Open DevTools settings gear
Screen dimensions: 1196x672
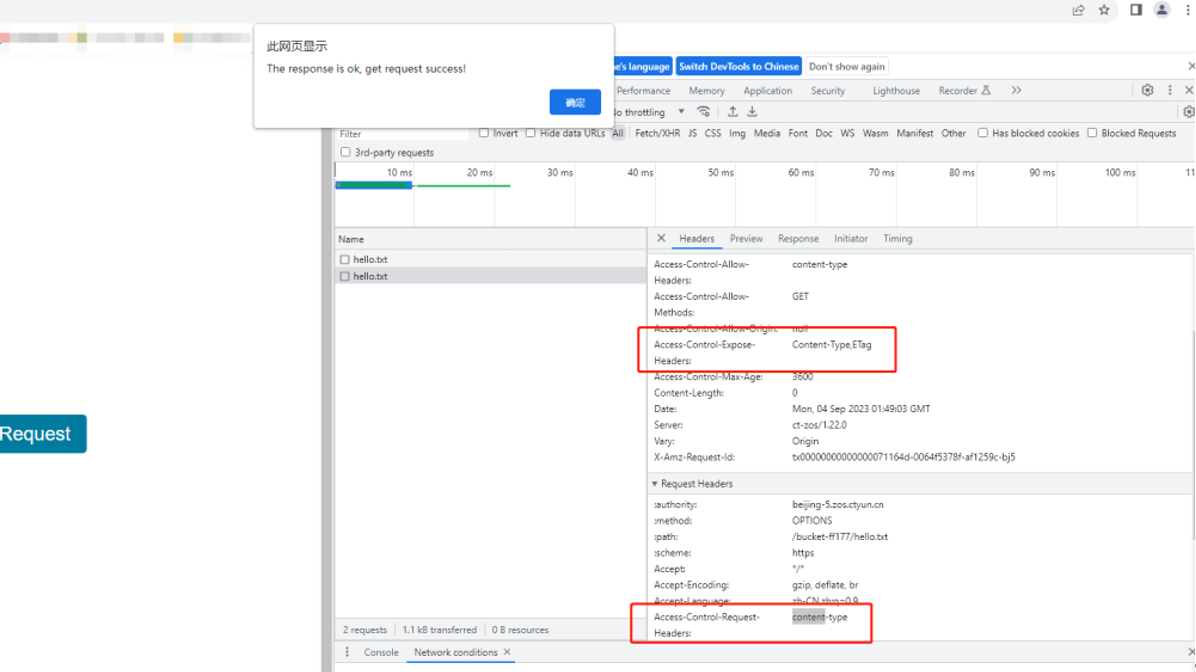(x=1147, y=90)
